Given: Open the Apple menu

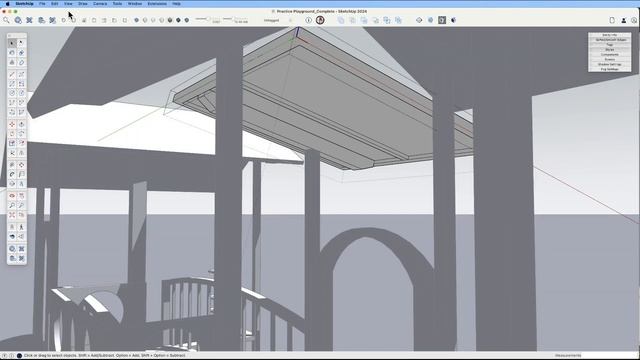Looking at the screenshot, I should pyautogui.click(x=7, y=4).
